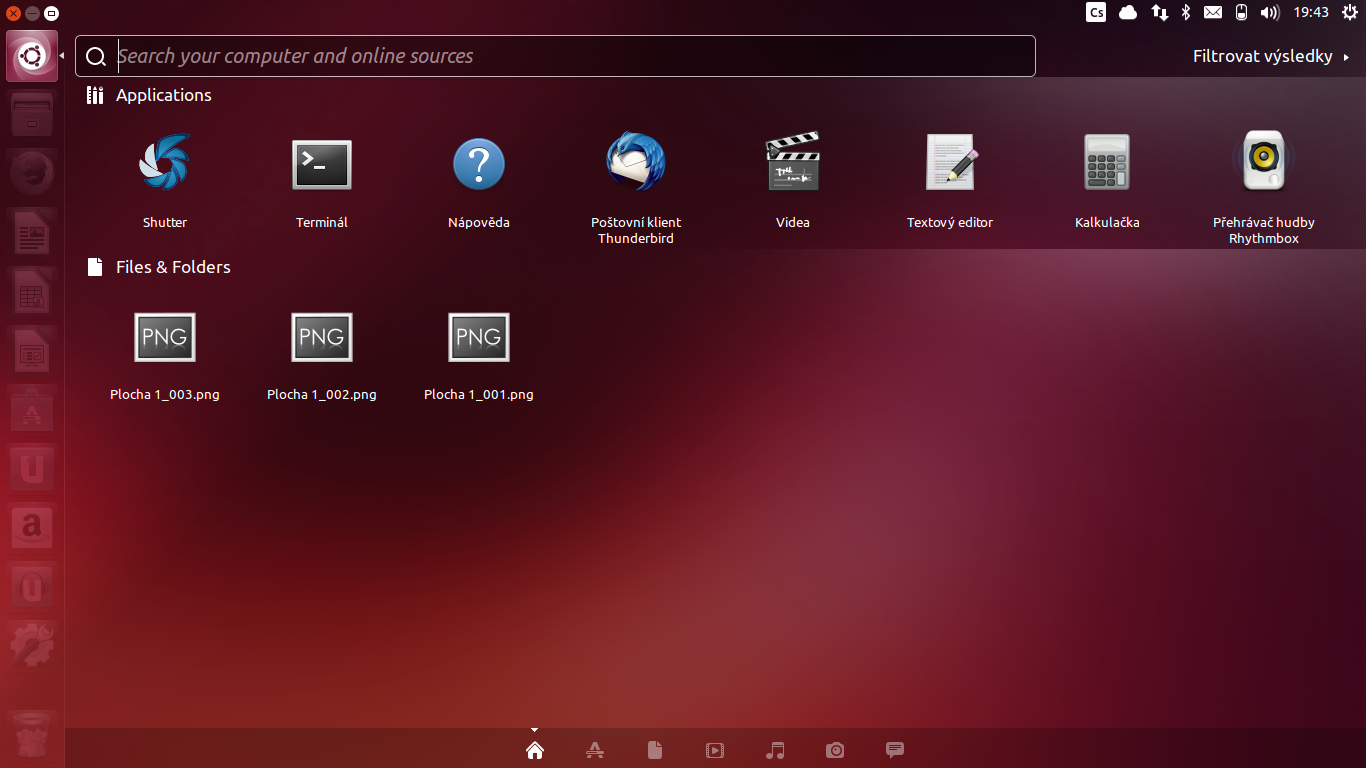Open the Plocha 1_001.png file
Viewport: 1366px width, 768px height.
[478, 337]
